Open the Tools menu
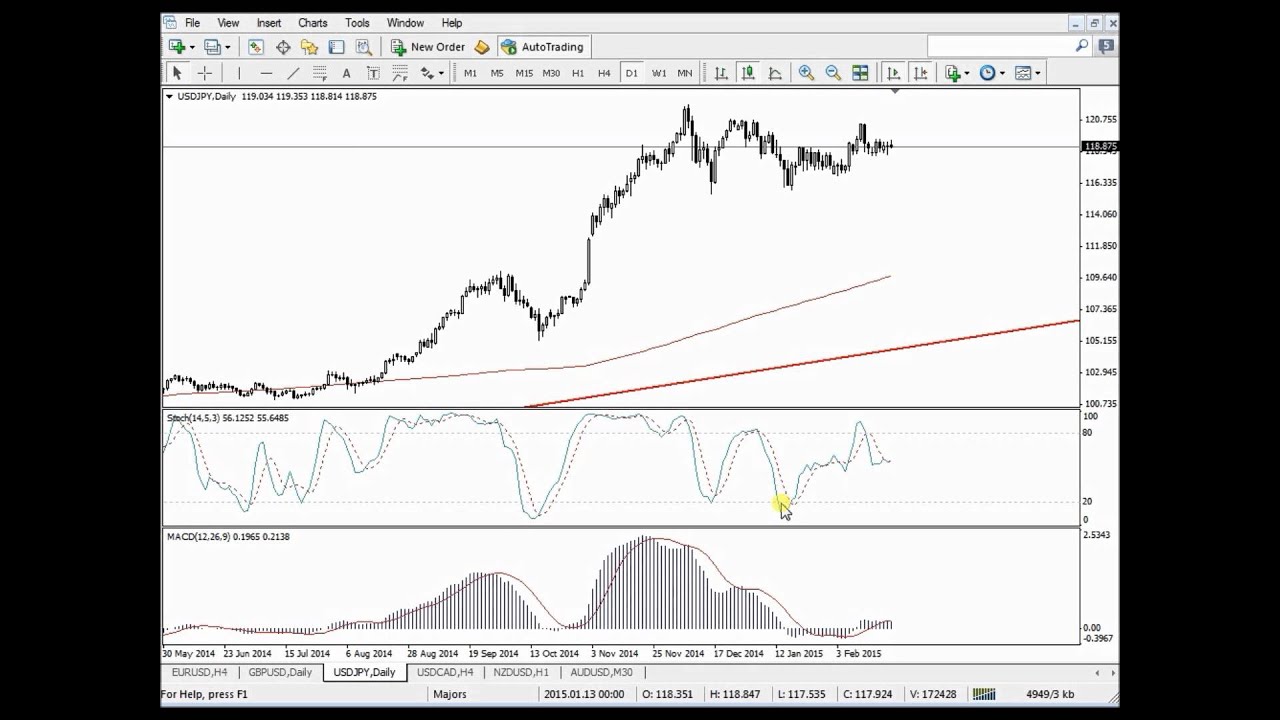Image resolution: width=1280 pixels, height=720 pixels. (357, 23)
